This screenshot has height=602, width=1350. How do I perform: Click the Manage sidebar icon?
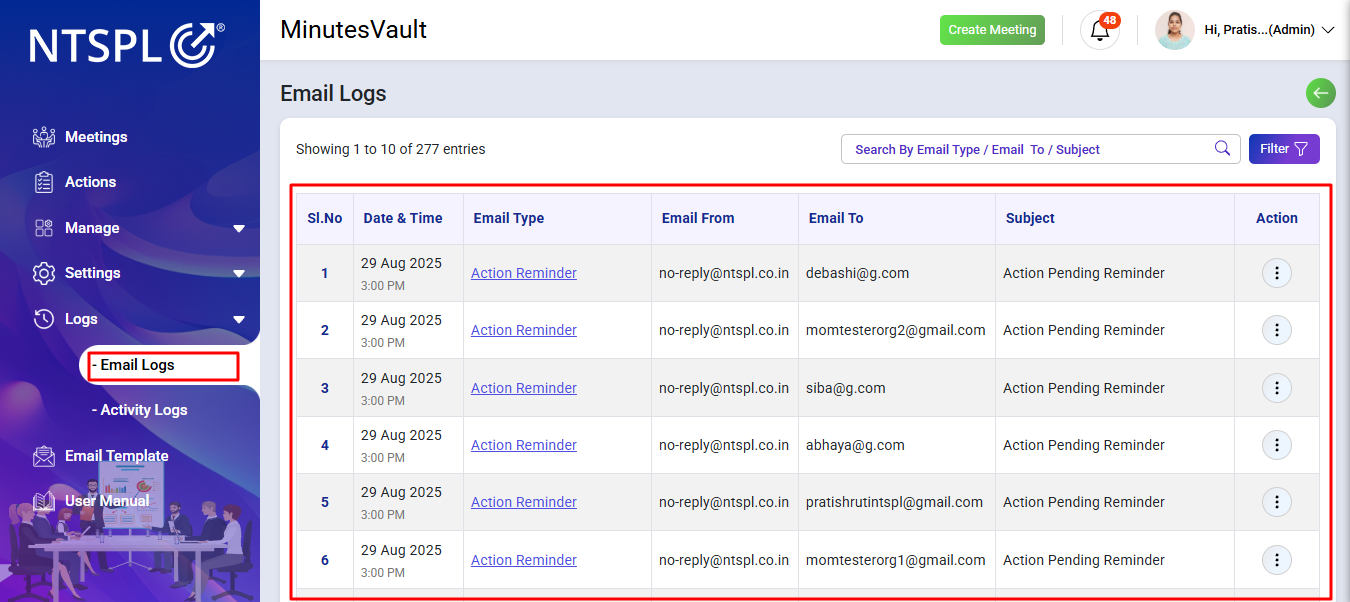coord(43,228)
